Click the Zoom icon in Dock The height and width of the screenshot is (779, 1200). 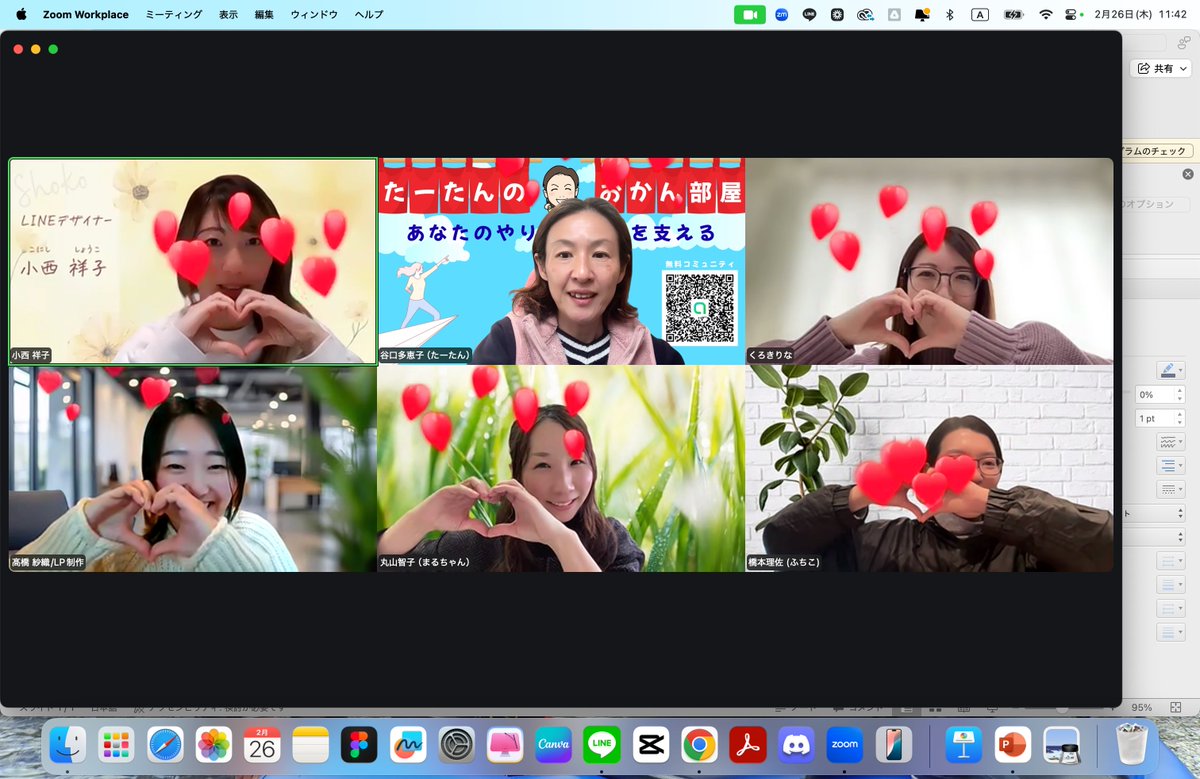(844, 745)
